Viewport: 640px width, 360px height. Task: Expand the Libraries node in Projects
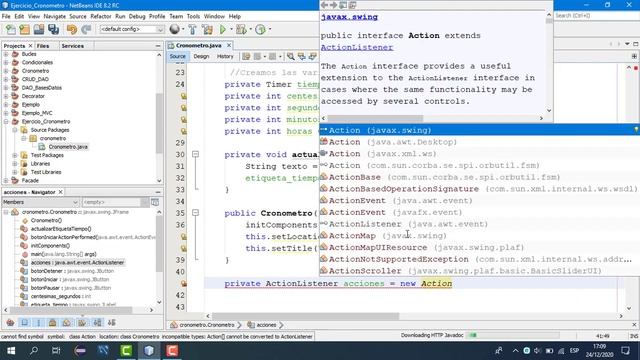pos(15,164)
